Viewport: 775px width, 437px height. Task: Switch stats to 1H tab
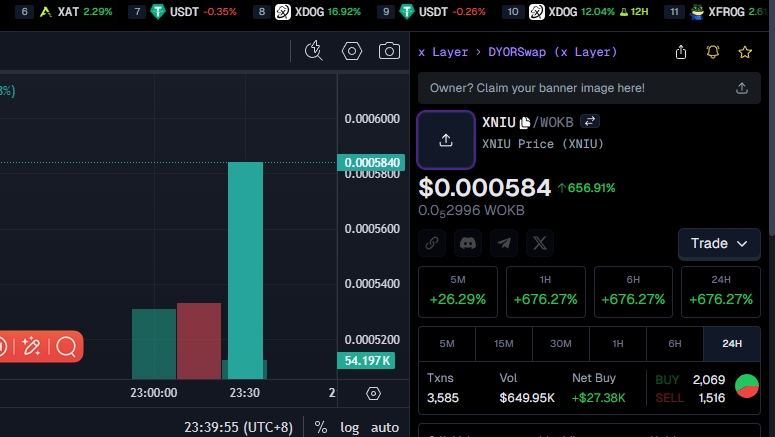click(x=618, y=344)
